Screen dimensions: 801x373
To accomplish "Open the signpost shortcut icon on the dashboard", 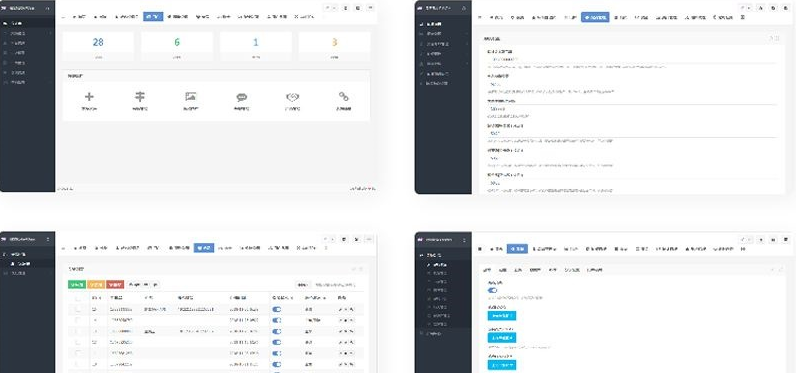I will pos(140,97).
